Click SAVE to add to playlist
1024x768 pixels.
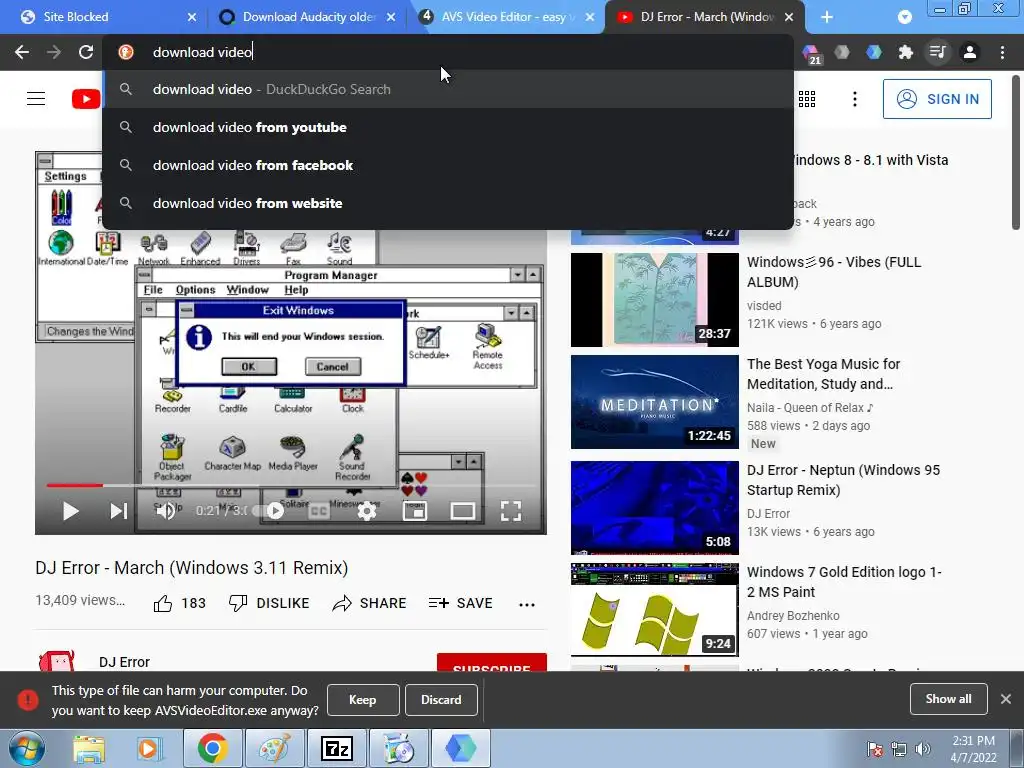pyautogui.click(x=460, y=603)
